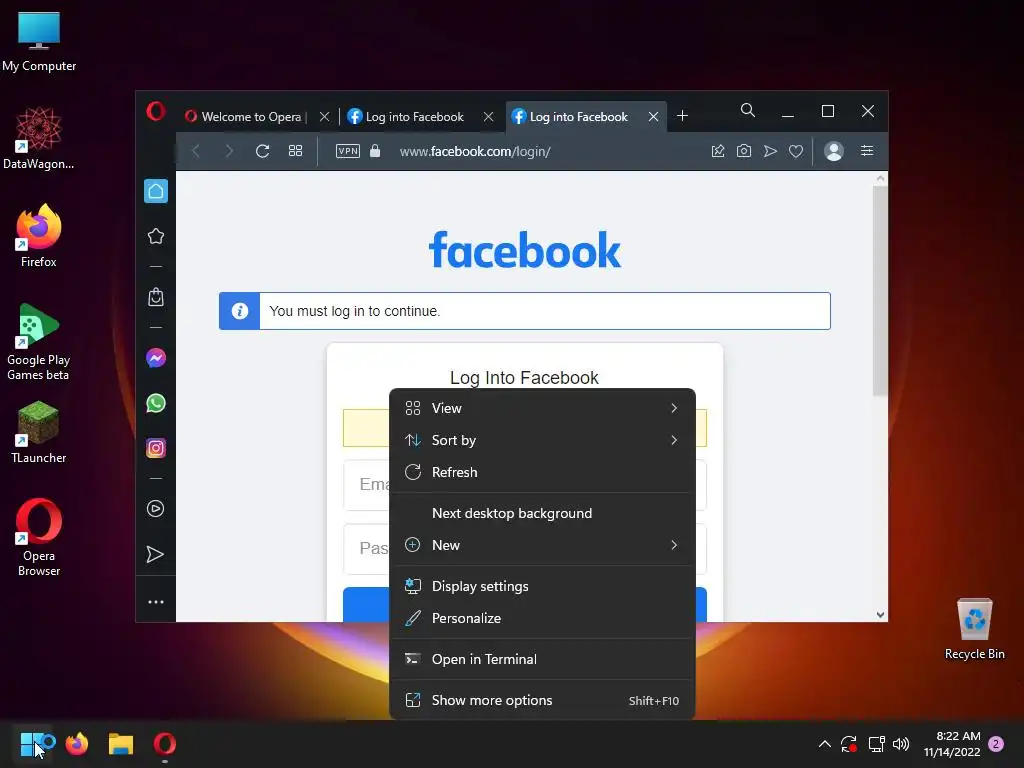Open Instagram in the Opera sidebar
This screenshot has height=768, width=1024.
tap(156, 448)
